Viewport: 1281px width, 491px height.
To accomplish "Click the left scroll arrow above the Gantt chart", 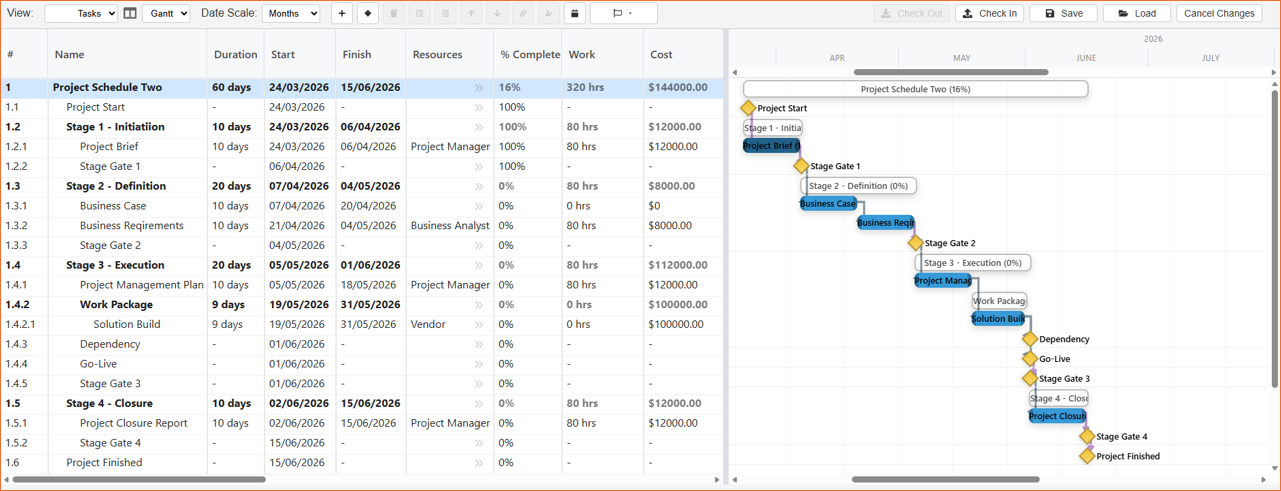I will [x=735, y=72].
